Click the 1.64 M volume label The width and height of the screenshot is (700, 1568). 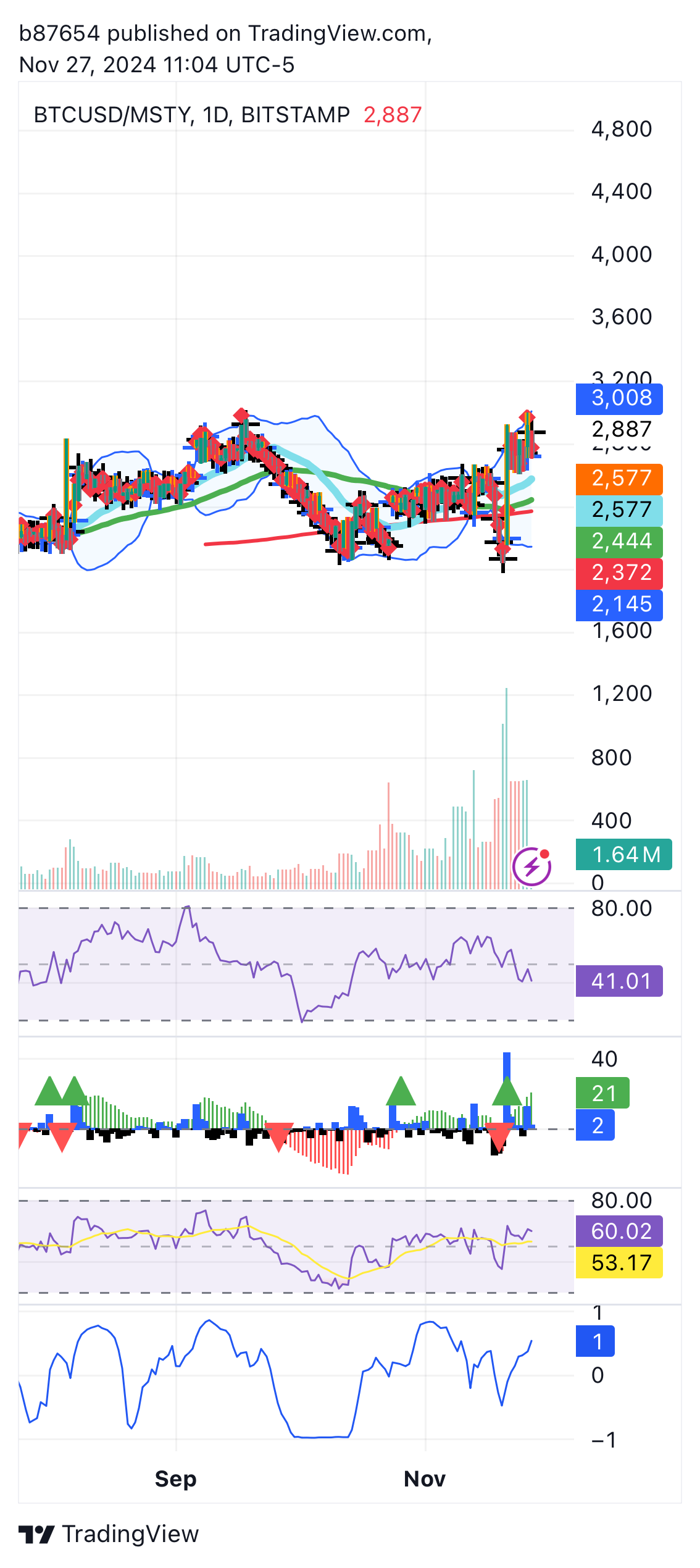tap(624, 855)
